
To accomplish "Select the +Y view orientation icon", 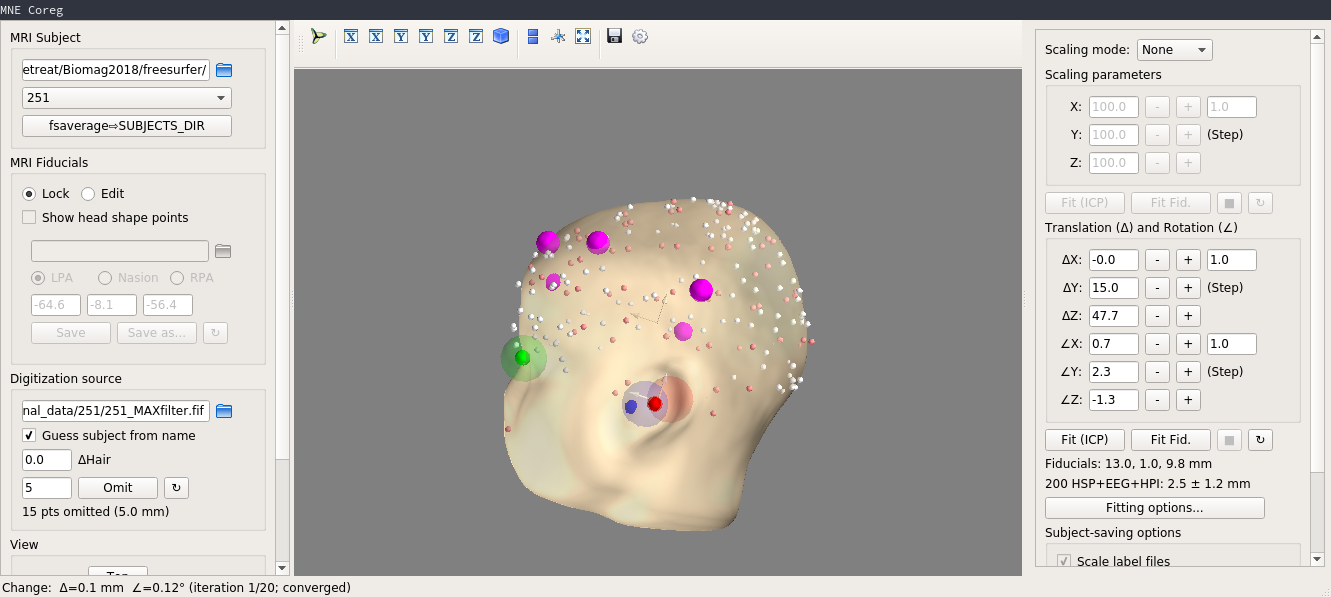I will [x=400, y=36].
